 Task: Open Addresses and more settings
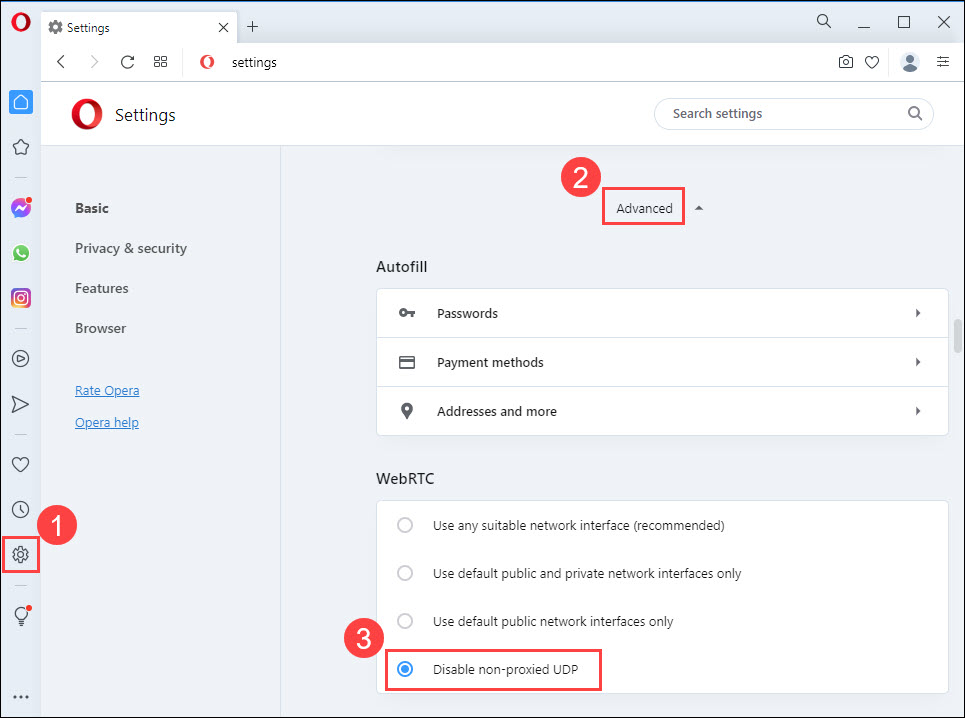click(662, 411)
